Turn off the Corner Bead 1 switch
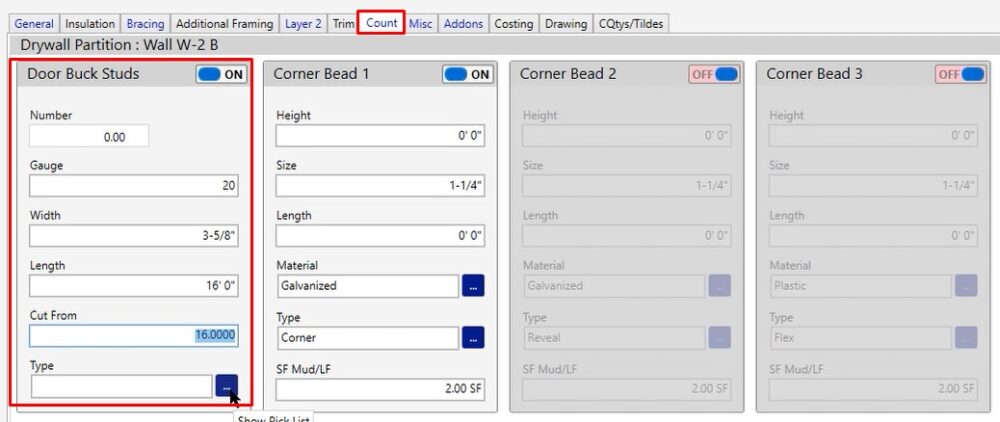The image size is (1000, 422). click(468, 74)
